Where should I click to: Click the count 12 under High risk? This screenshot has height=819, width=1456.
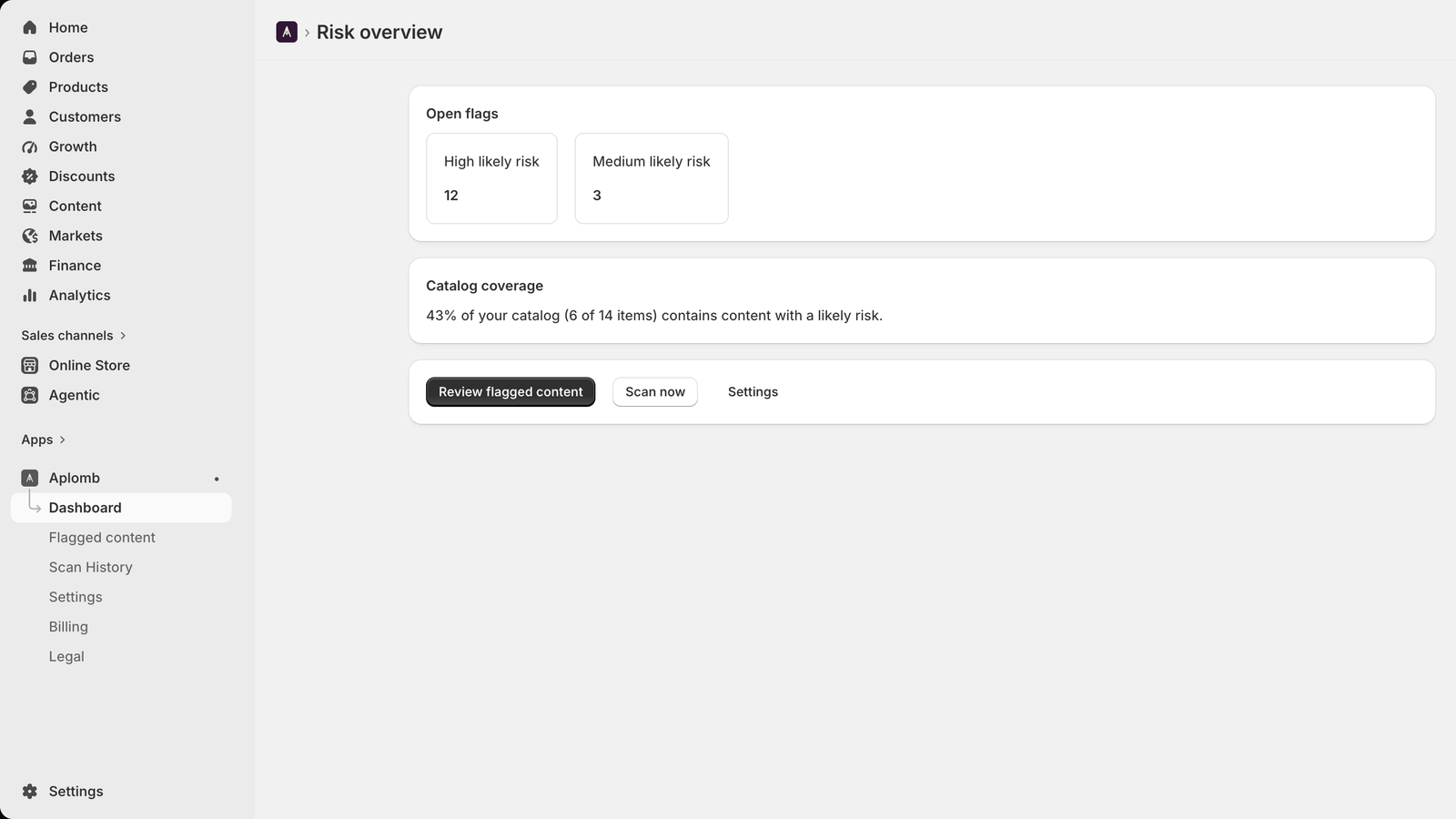(x=451, y=196)
